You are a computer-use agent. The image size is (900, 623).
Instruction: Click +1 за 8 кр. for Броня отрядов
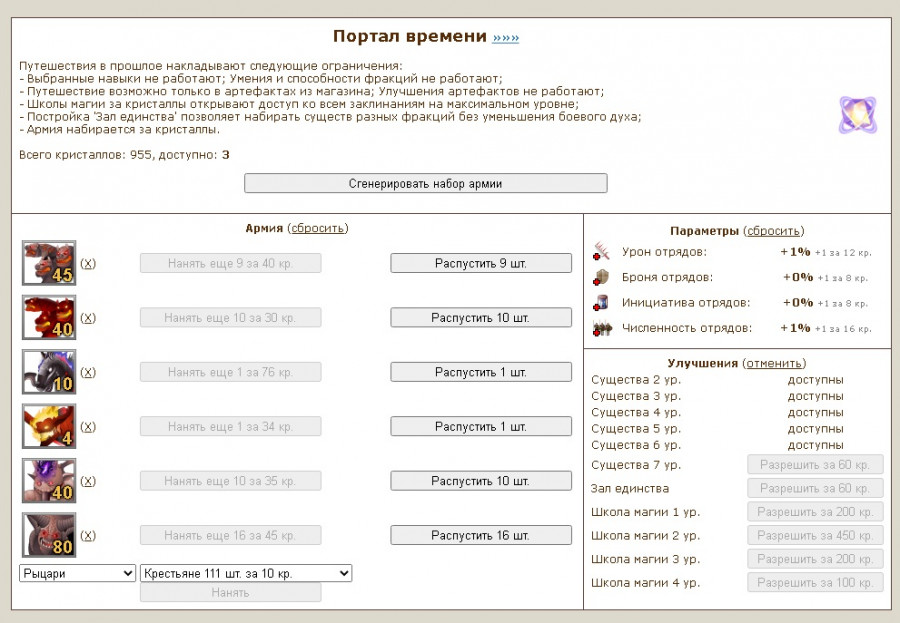pos(843,278)
